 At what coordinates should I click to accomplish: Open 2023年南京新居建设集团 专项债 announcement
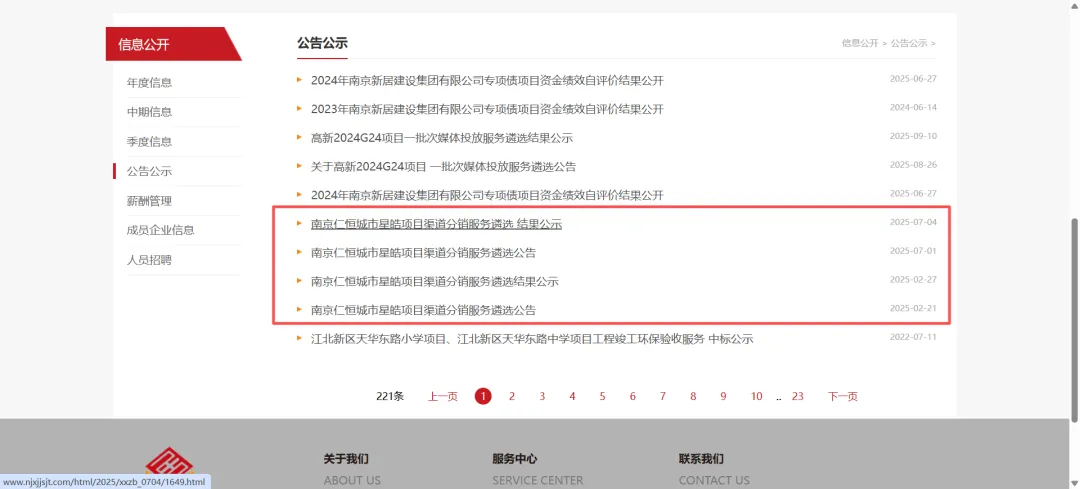click(x=487, y=109)
